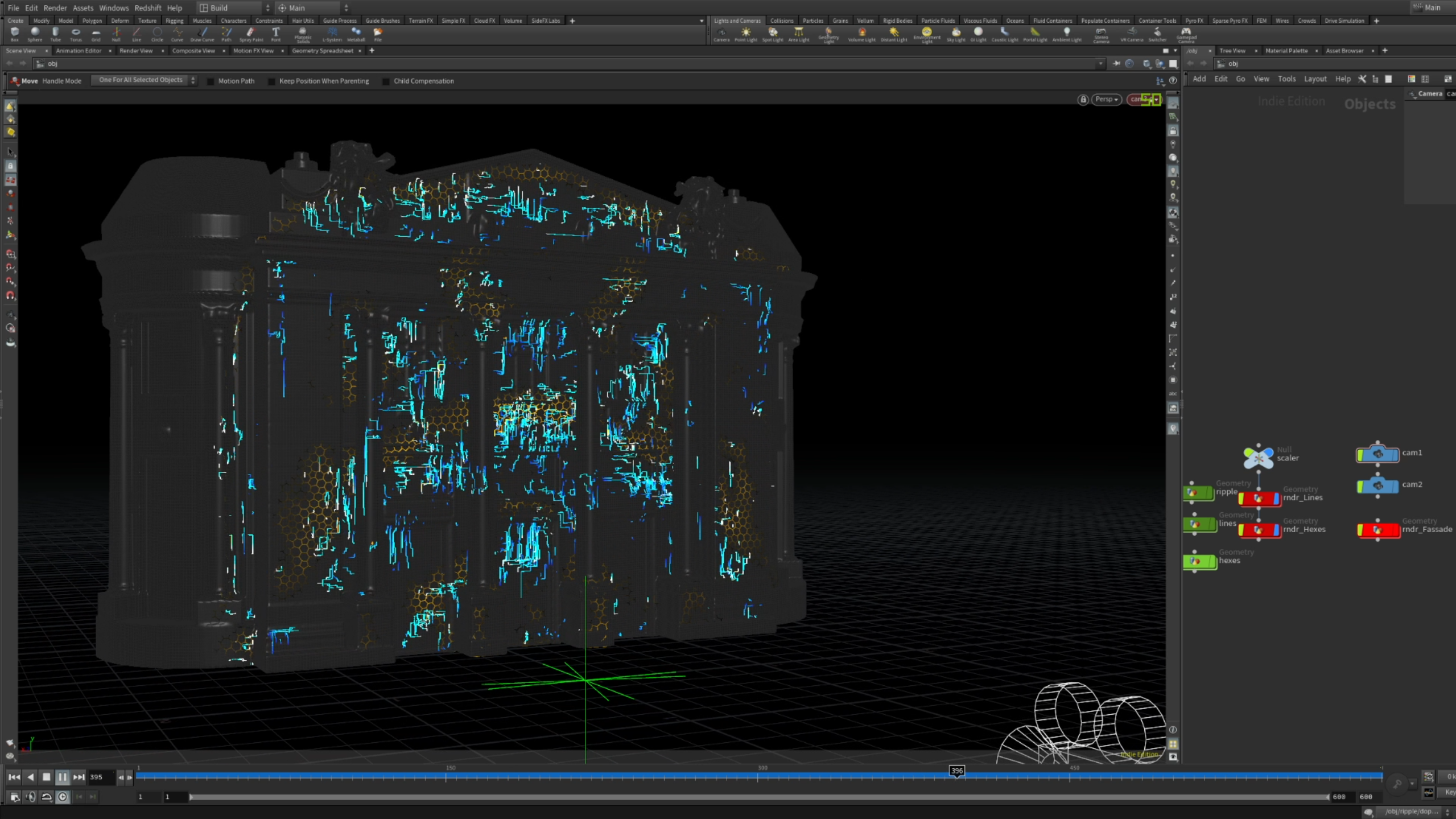Add a Switcher from the shelf

click(x=1157, y=35)
